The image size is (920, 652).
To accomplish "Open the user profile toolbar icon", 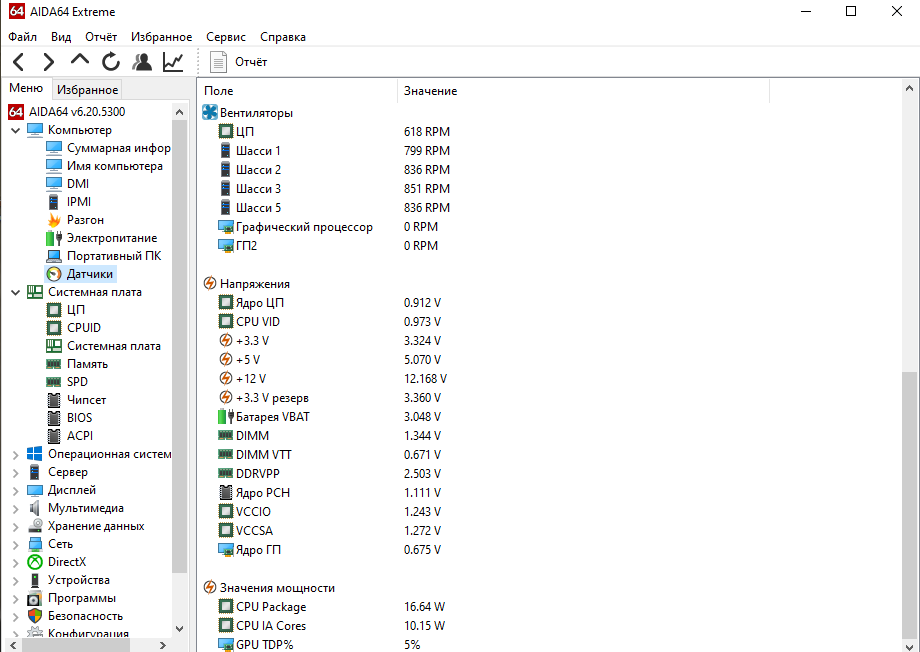I will pyautogui.click(x=142, y=62).
